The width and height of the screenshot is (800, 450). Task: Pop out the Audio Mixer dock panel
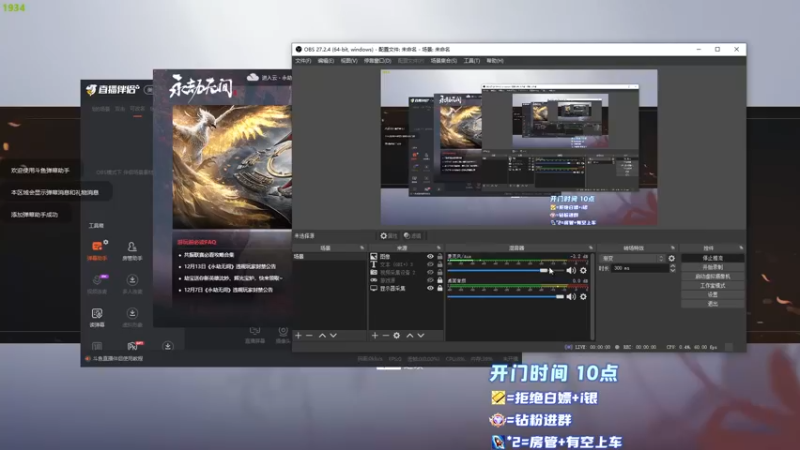click(591, 248)
